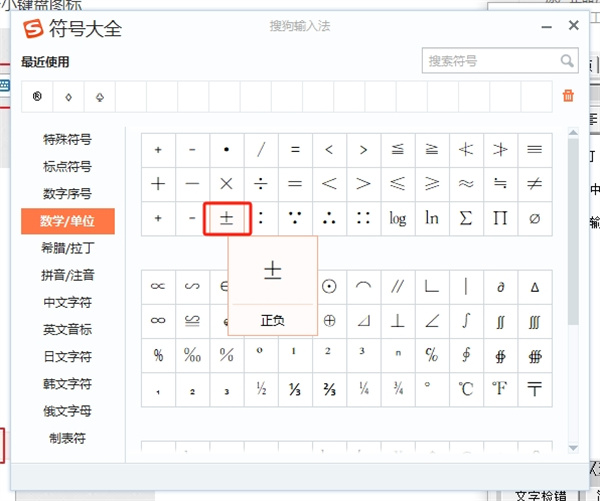Select the 制表符 category

[x=67, y=438]
